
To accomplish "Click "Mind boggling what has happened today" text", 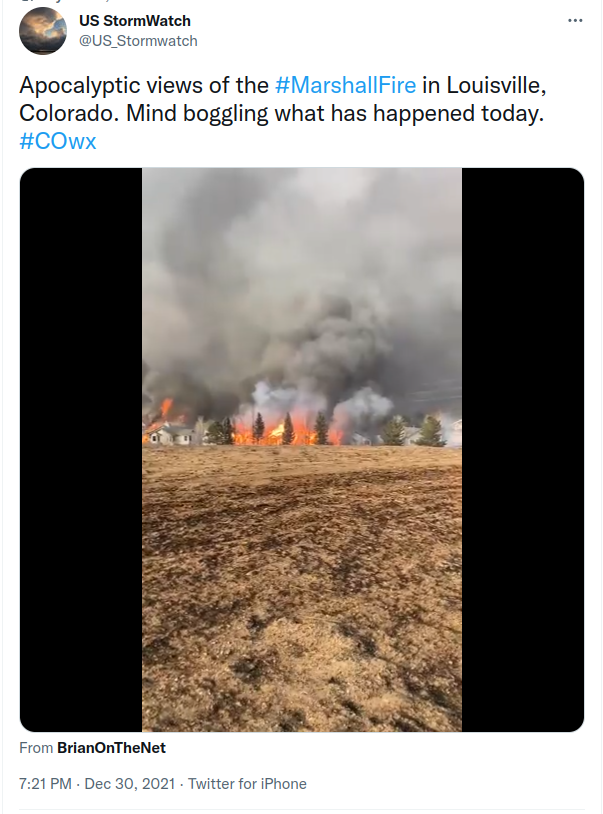I will coord(335,113).
